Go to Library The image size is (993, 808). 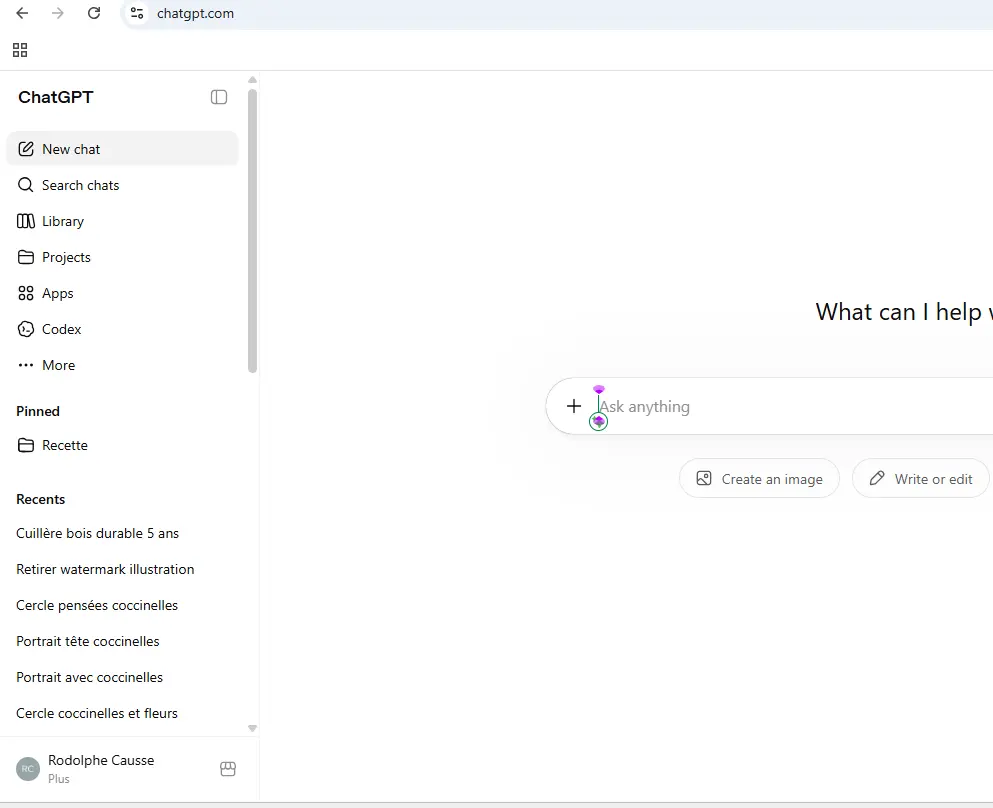(122, 221)
